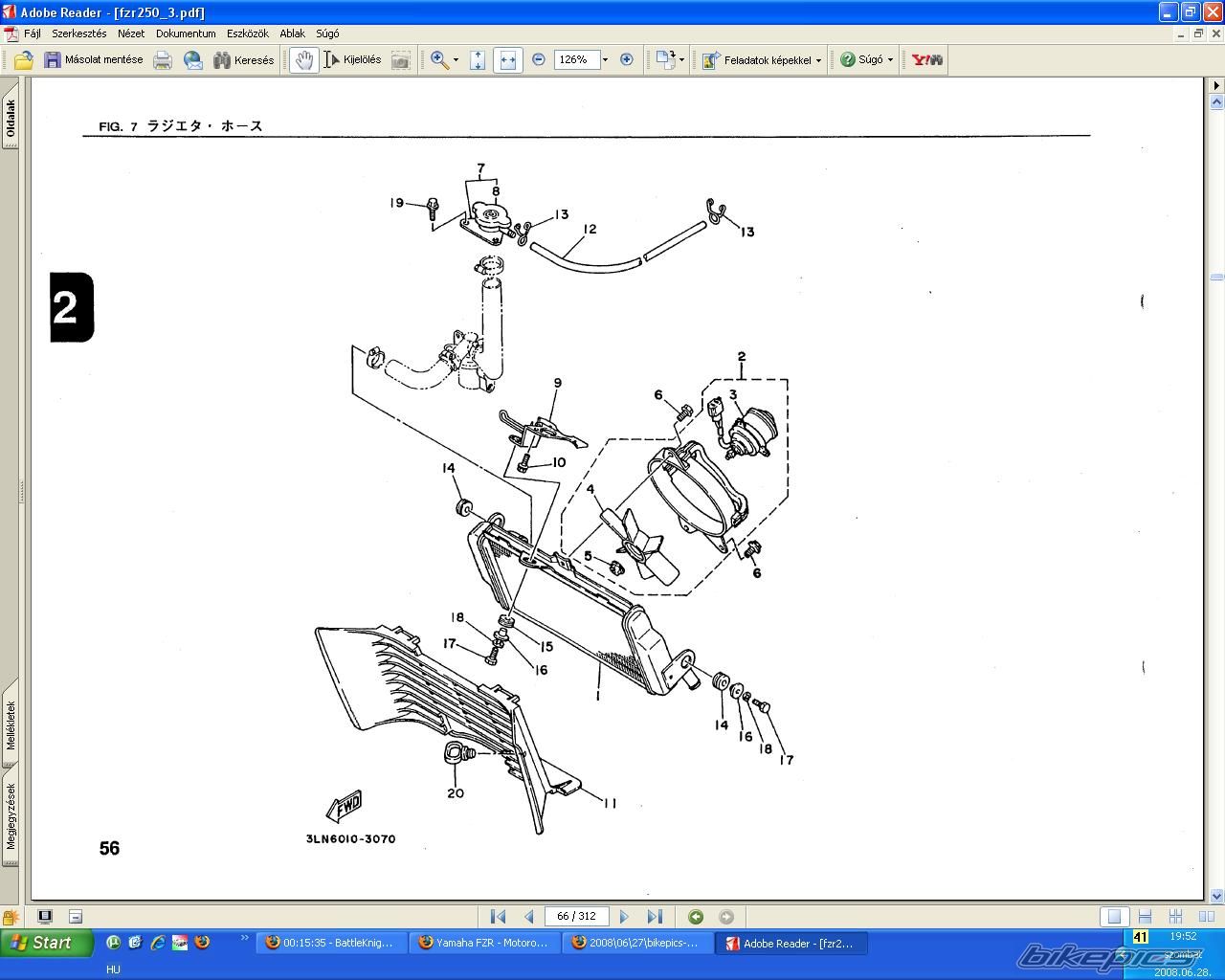1225x980 pixels.
Task: Go to First Page button
Action: click(x=498, y=917)
